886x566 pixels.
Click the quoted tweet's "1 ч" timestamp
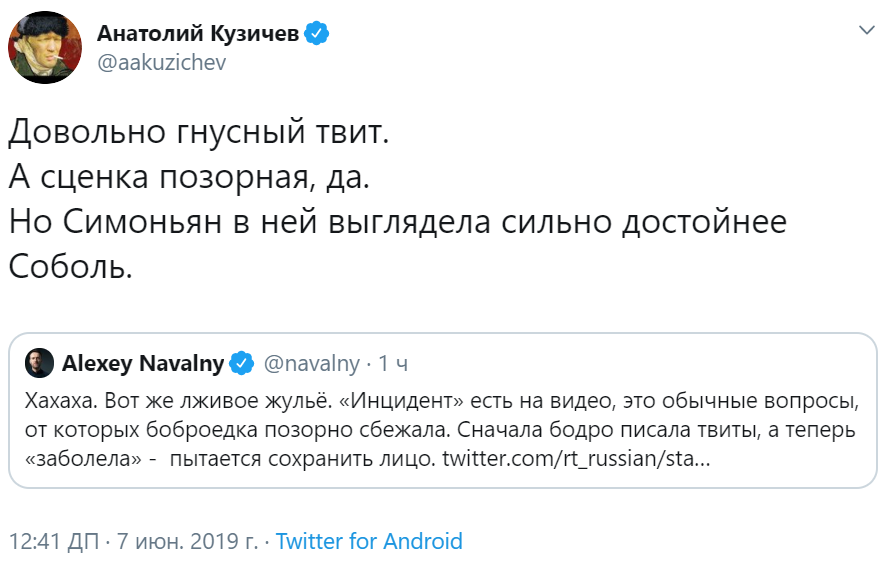click(x=393, y=364)
